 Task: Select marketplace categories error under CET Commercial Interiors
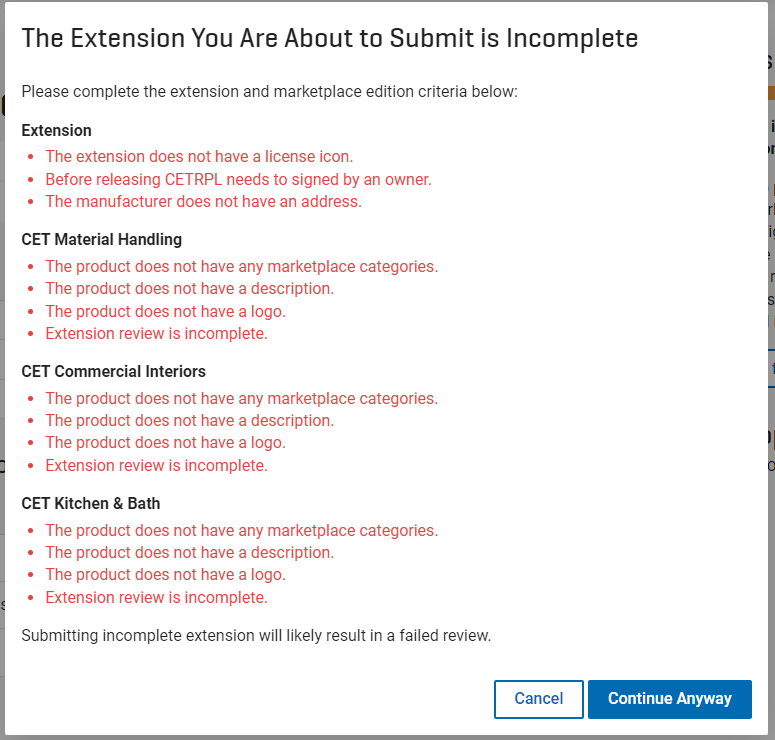pos(242,398)
